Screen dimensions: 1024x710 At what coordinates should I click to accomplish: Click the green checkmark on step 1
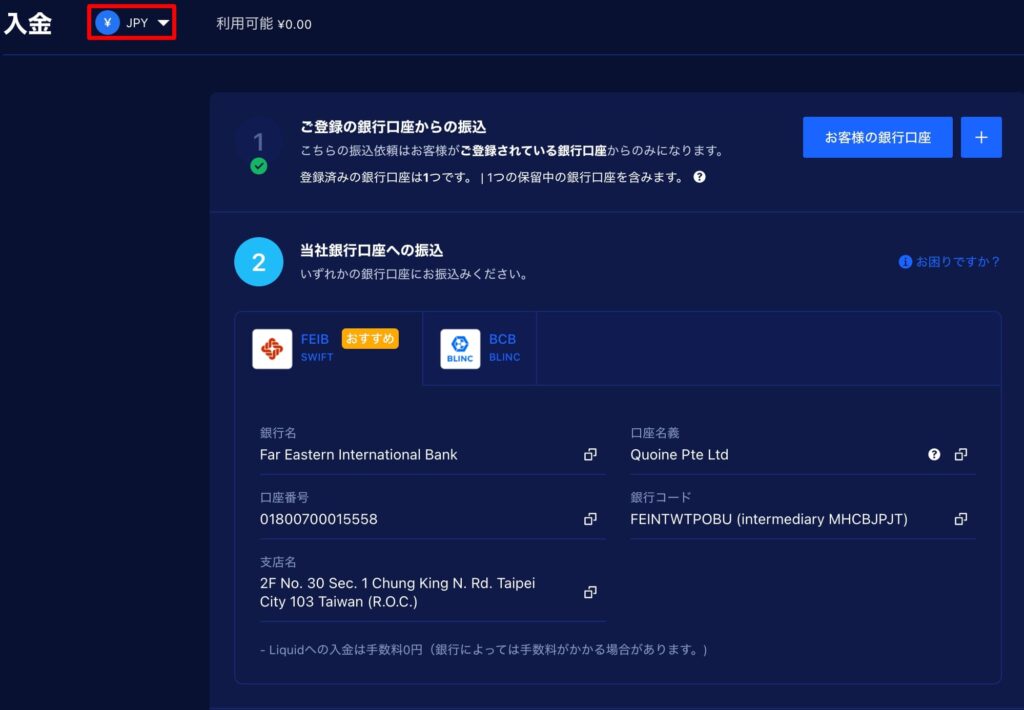[259, 166]
